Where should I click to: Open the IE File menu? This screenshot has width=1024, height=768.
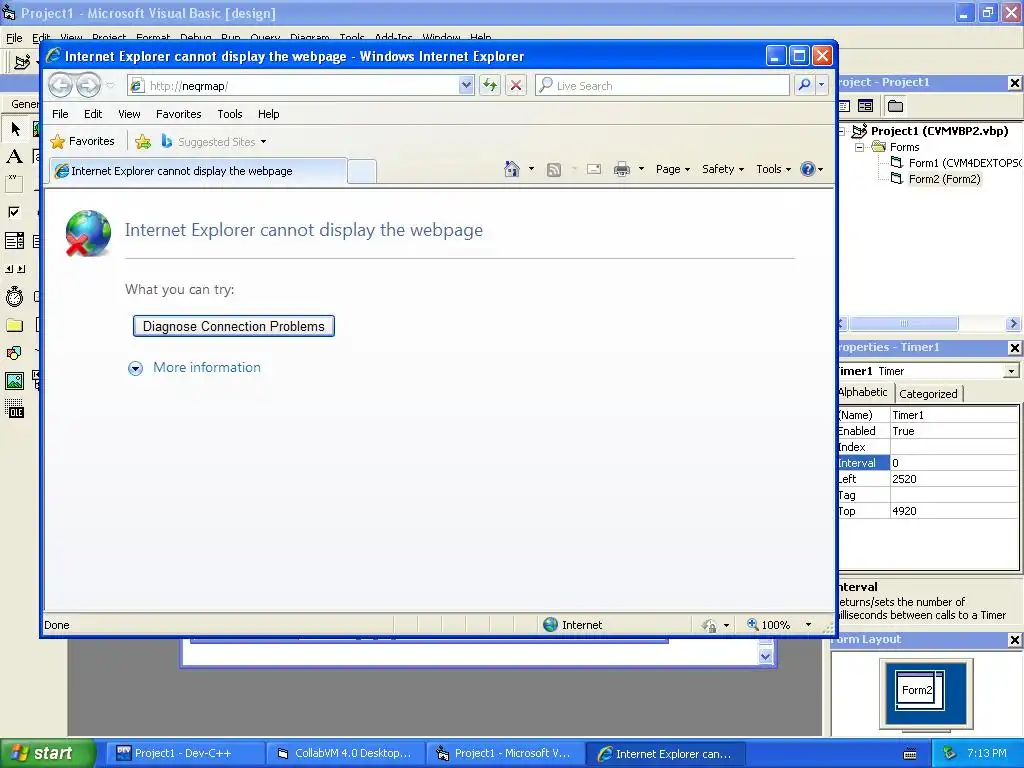pos(60,114)
